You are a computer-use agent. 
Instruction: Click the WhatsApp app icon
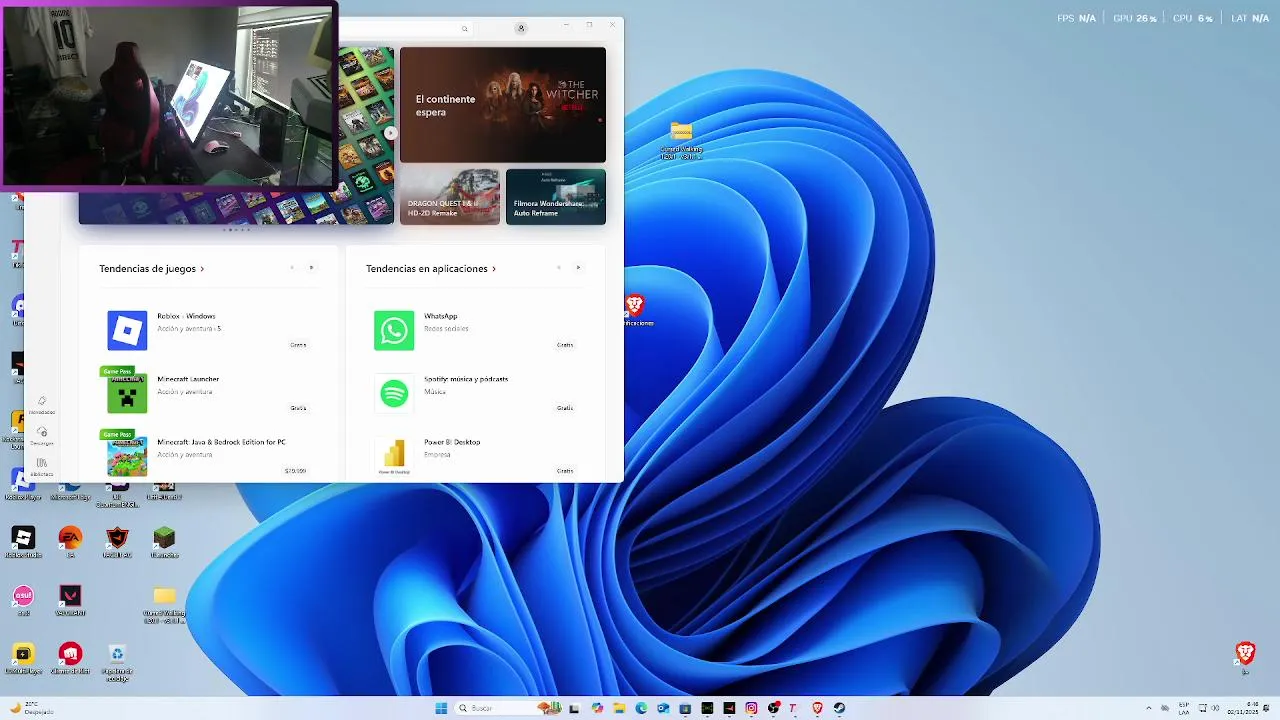point(394,330)
